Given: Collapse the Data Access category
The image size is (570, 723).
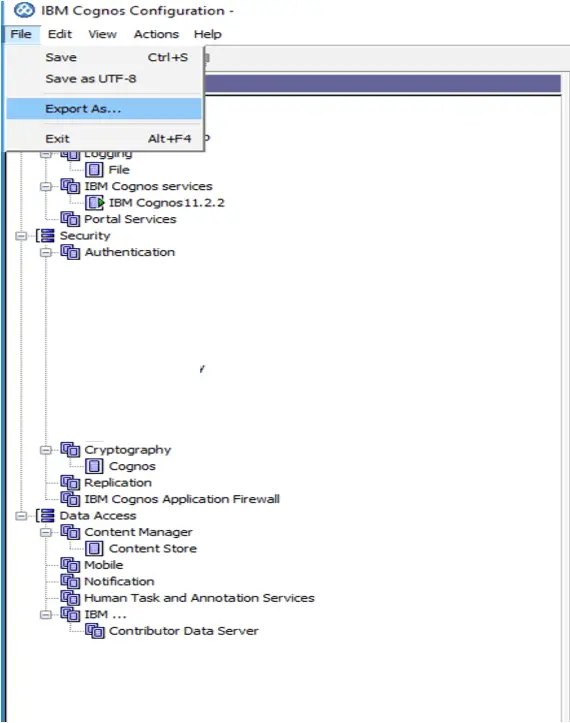Looking at the screenshot, I should point(21,516).
